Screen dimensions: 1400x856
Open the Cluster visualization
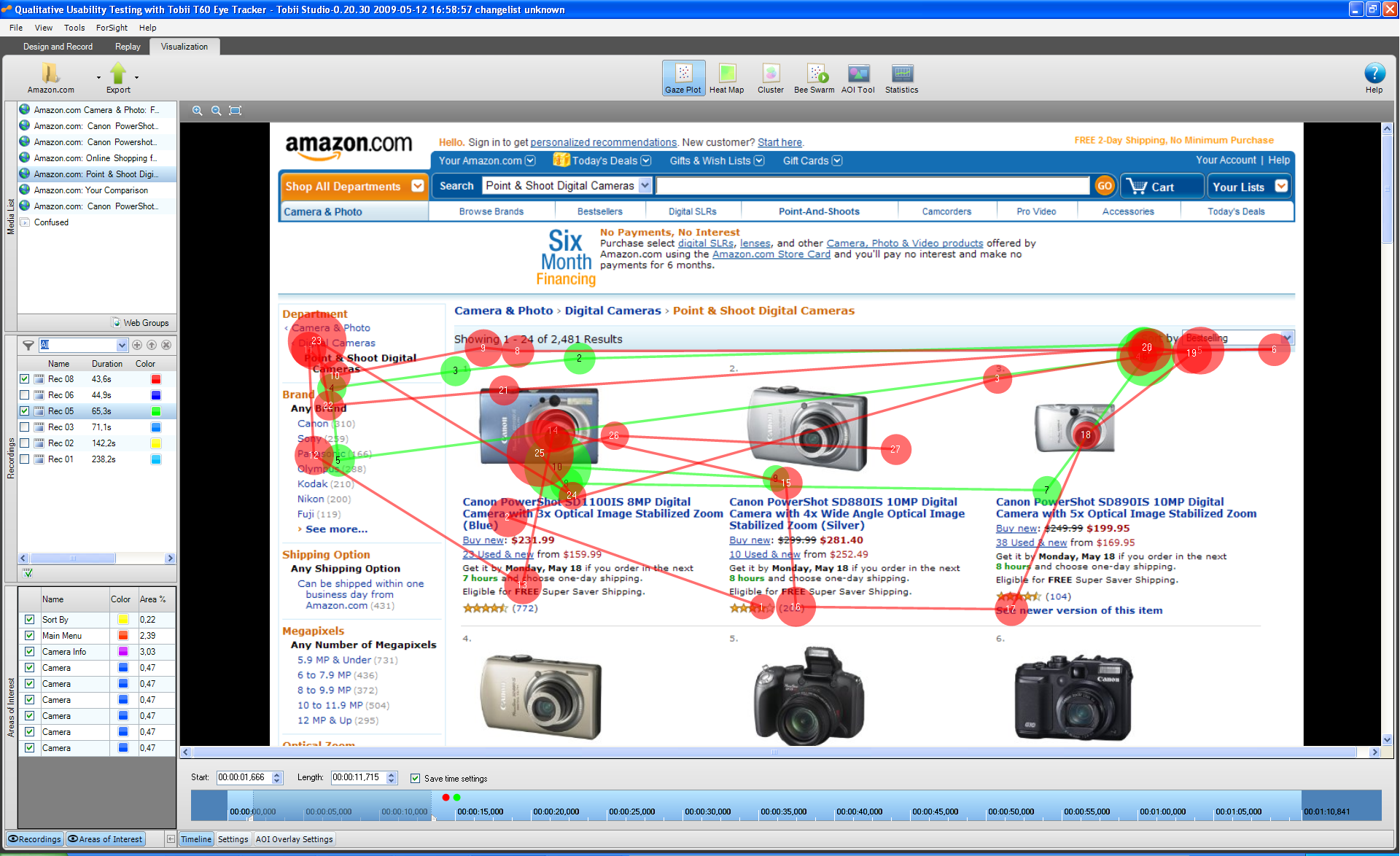click(x=770, y=78)
